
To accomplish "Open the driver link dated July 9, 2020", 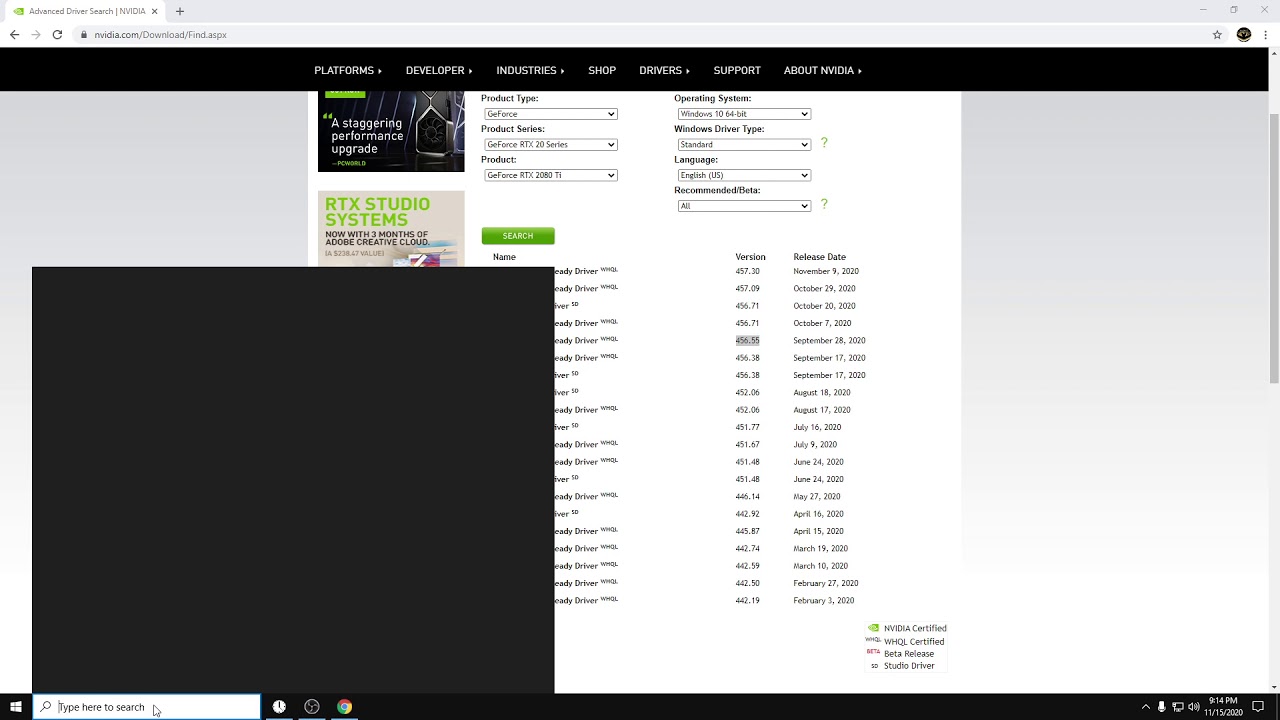I will coord(586,444).
